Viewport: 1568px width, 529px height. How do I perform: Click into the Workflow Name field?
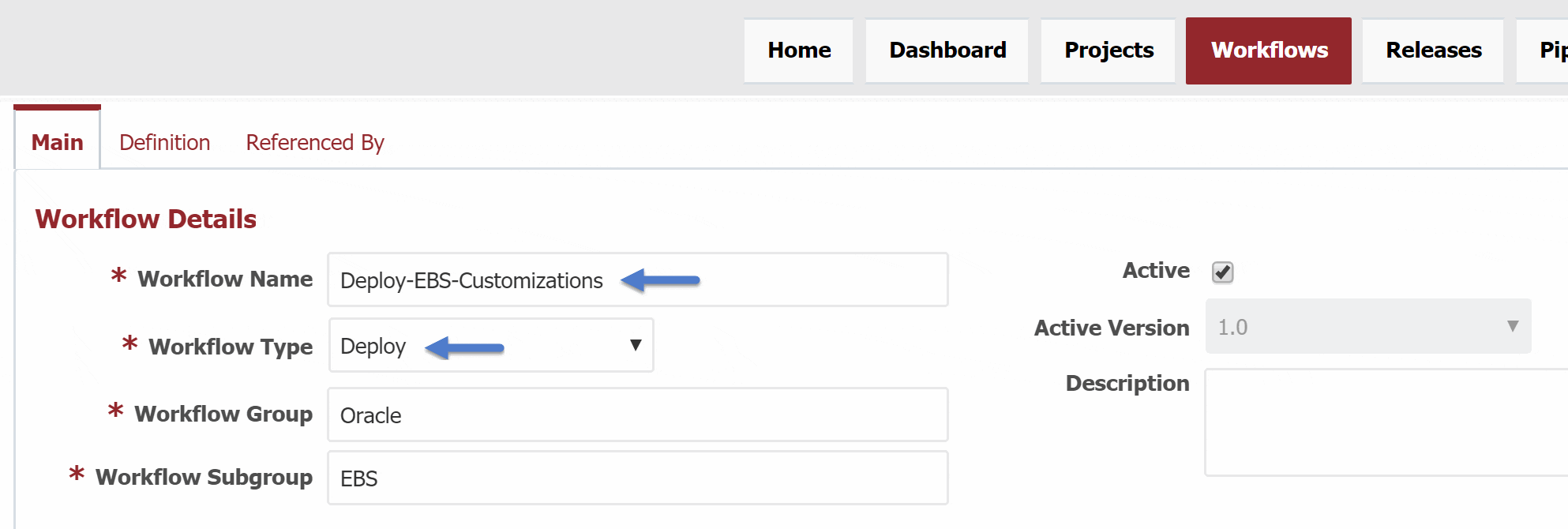638,280
